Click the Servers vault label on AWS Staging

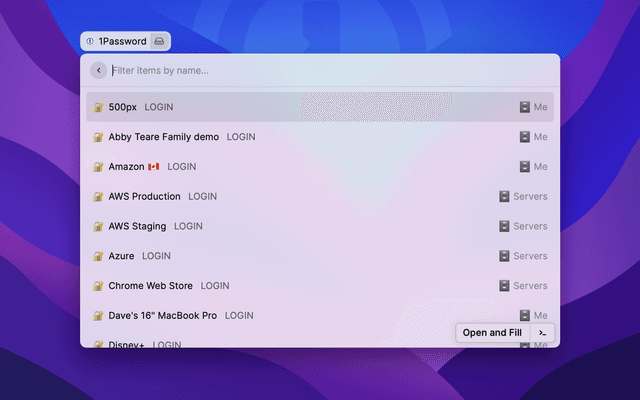pos(530,227)
